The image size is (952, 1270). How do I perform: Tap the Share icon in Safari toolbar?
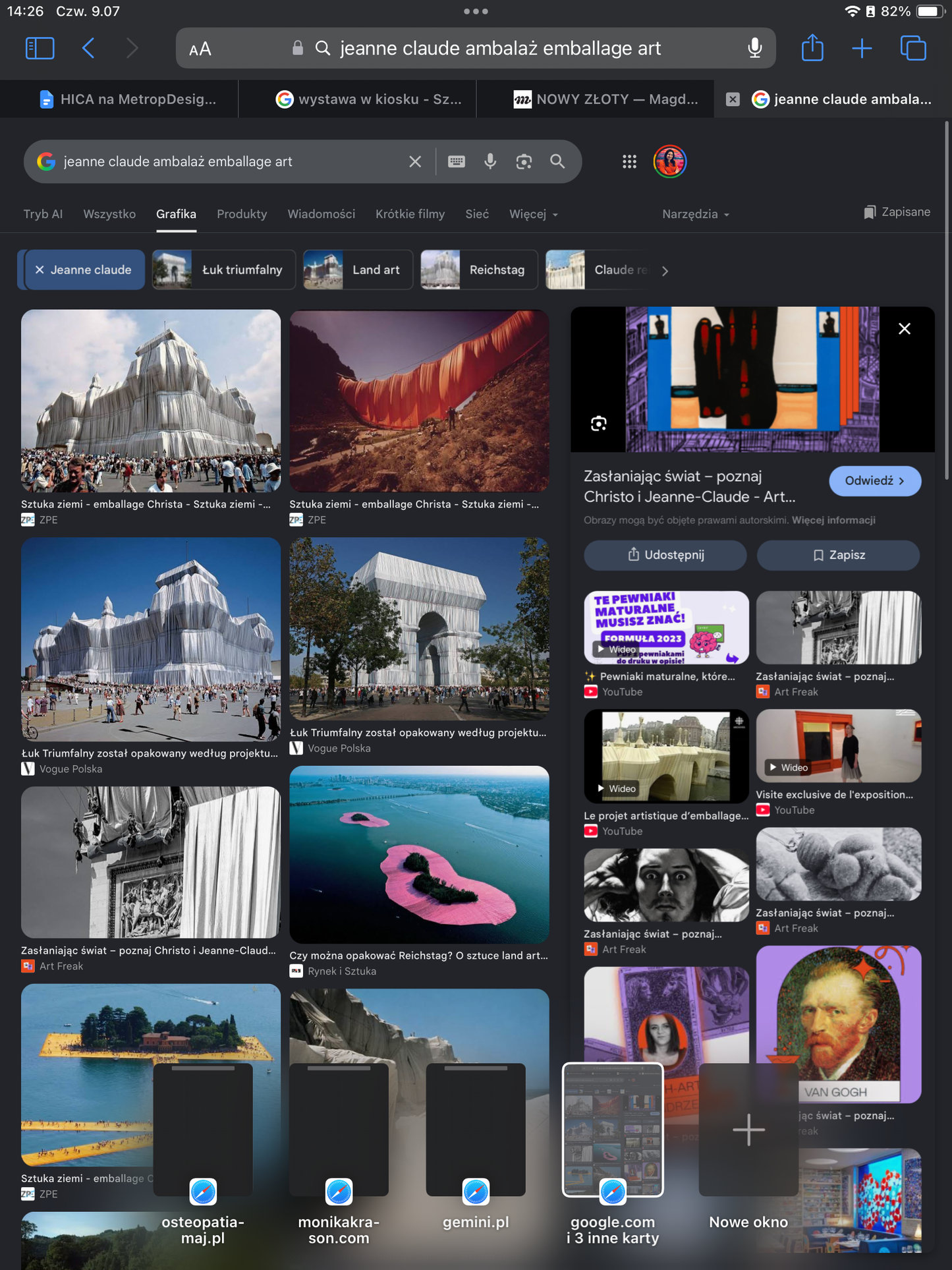point(812,48)
